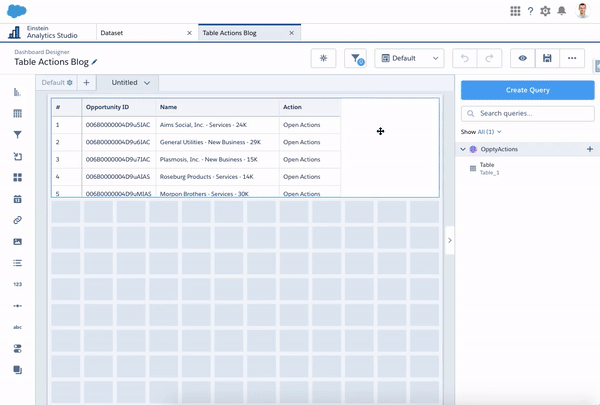Add a chart widget from sidebar
This screenshot has height=405, width=600.
click(x=17, y=92)
